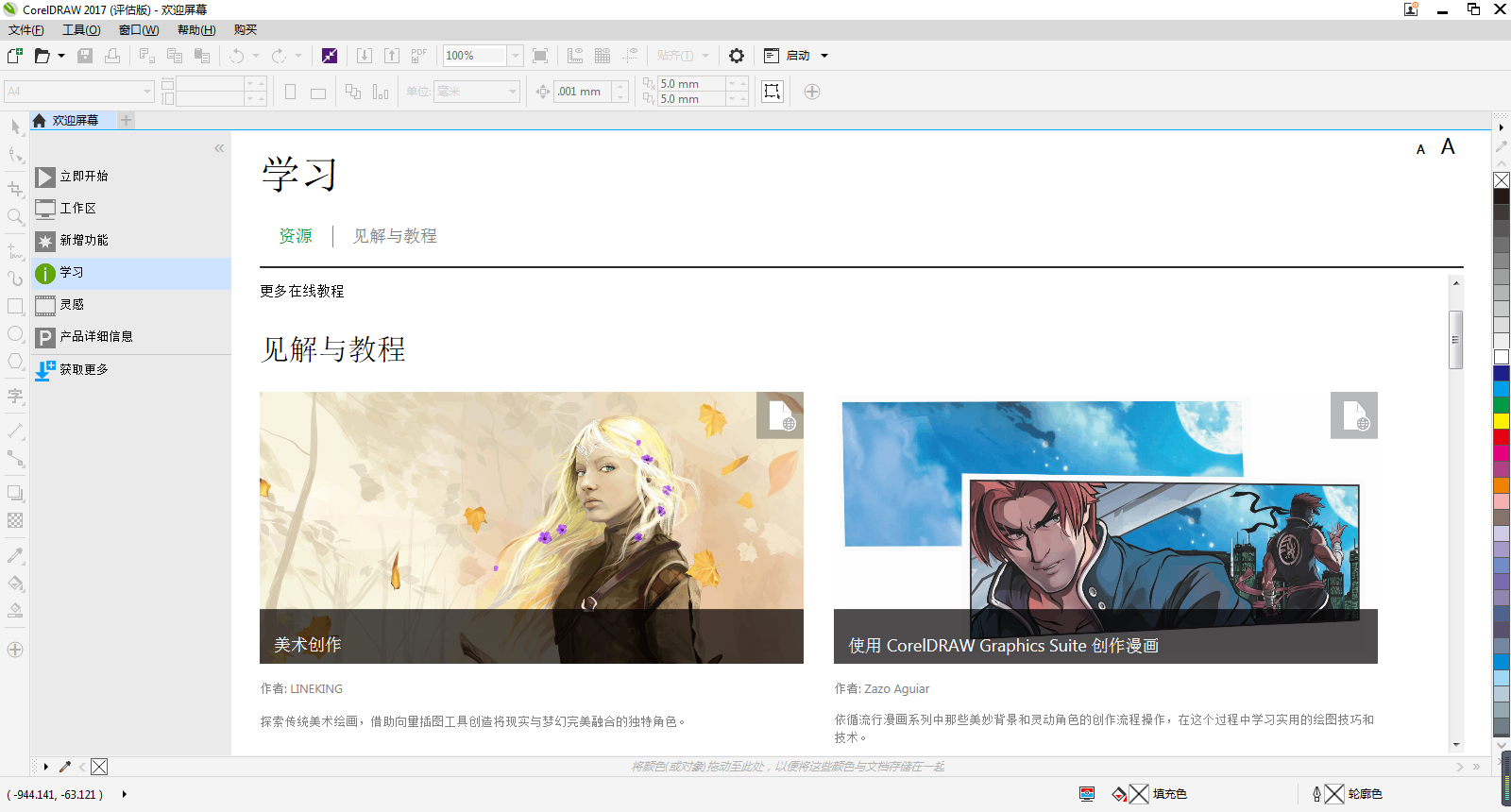
Task: Select the Pick tool in toolbox
Action: (x=15, y=126)
